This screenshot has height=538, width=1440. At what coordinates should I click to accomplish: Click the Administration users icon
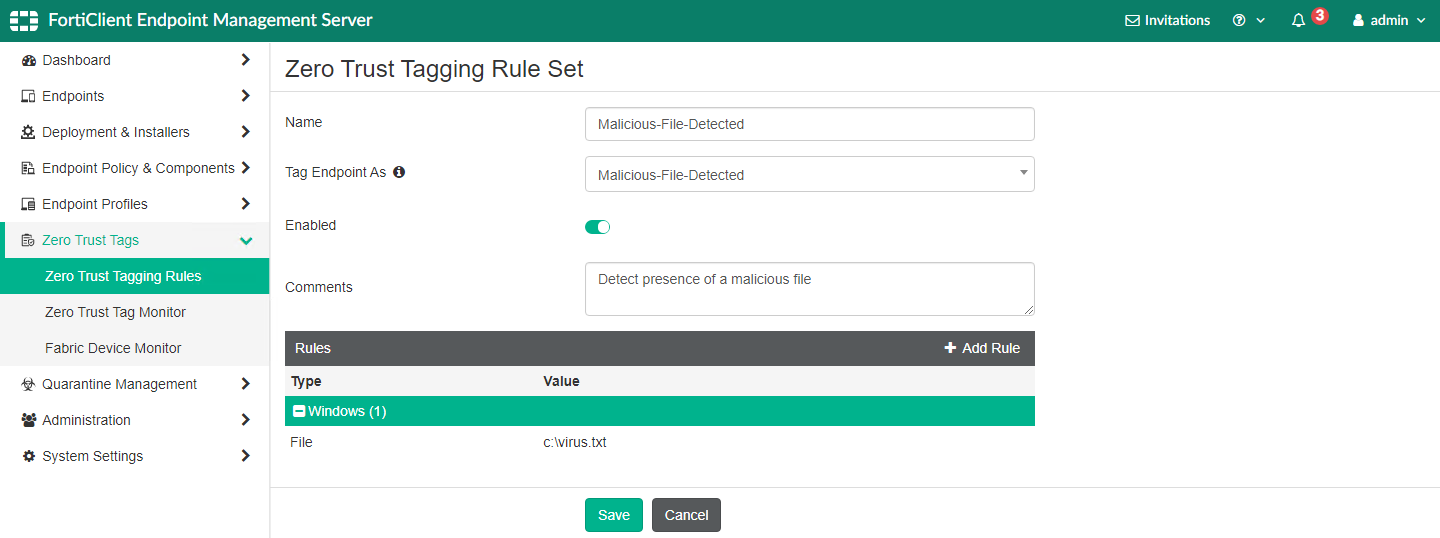click(28, 420)
